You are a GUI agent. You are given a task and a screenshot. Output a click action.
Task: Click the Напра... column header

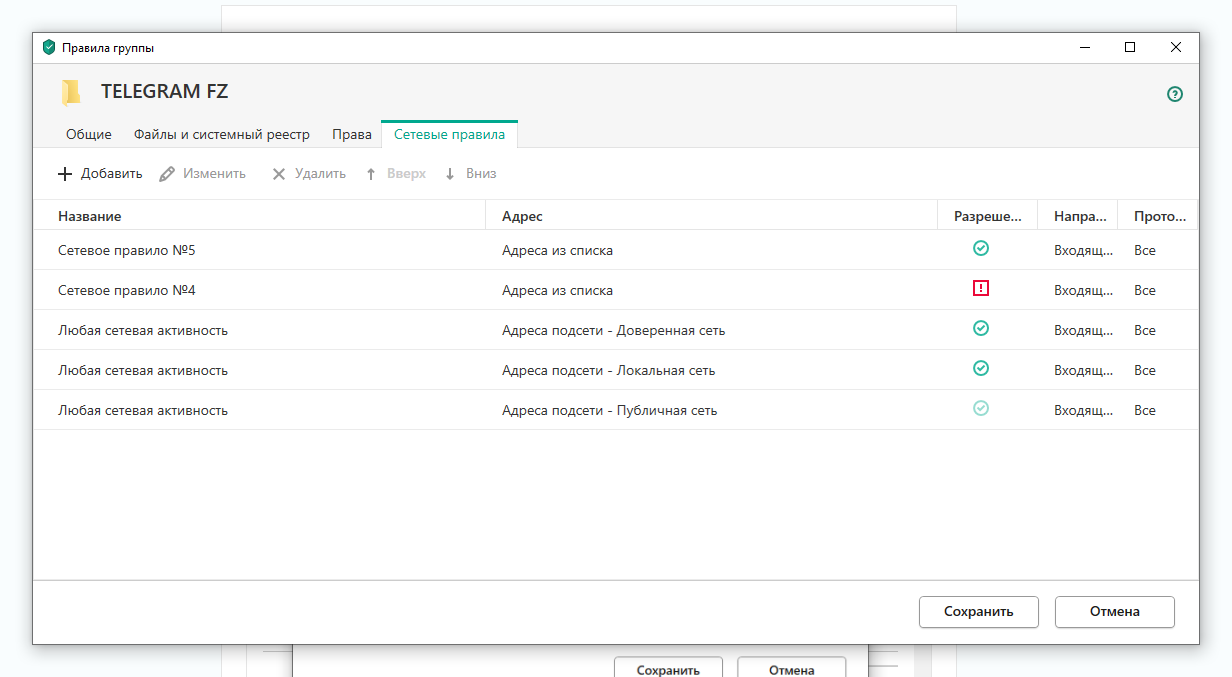[1078, 216]
